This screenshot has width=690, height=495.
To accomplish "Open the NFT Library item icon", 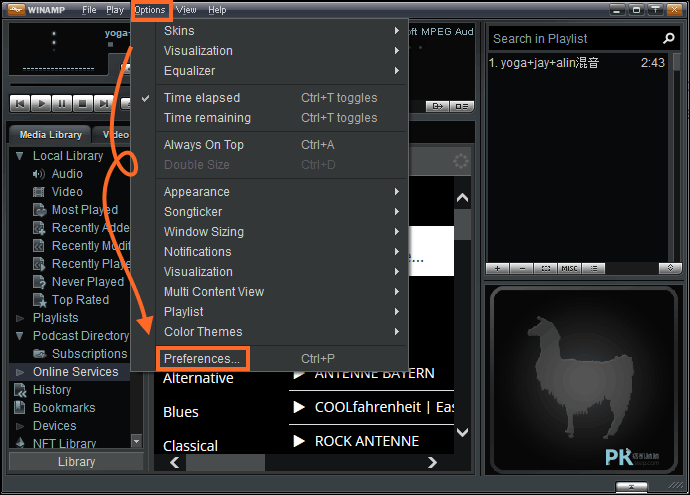I will tap(20, 443).
